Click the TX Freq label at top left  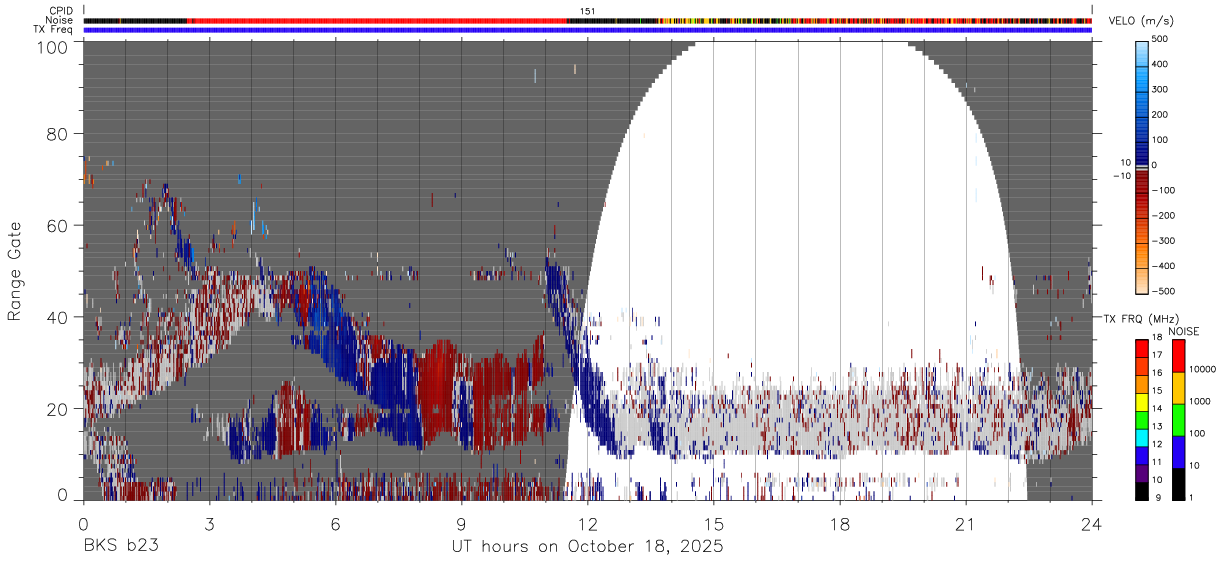click(x=54, y=29)
